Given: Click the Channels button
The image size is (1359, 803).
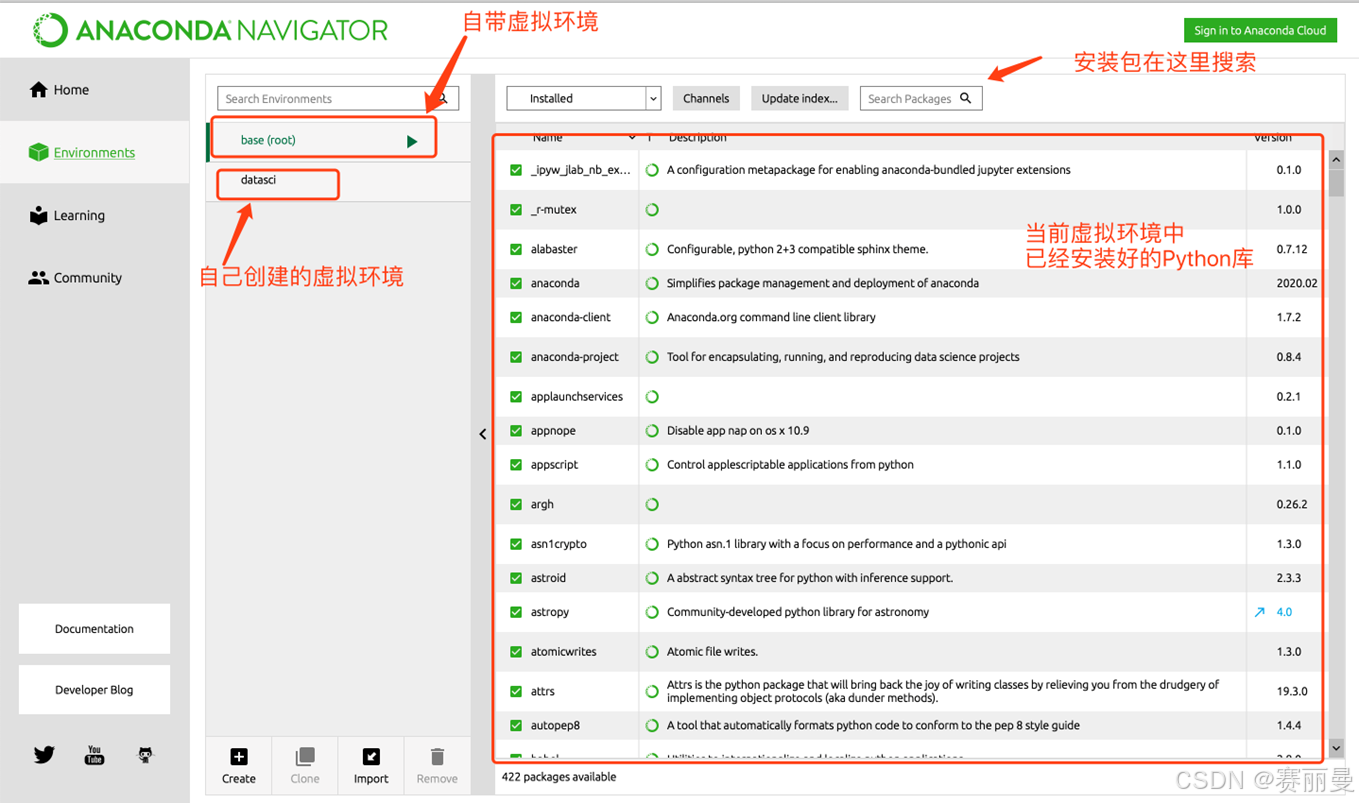Looking at the screenshot, I should pos(706,98).
